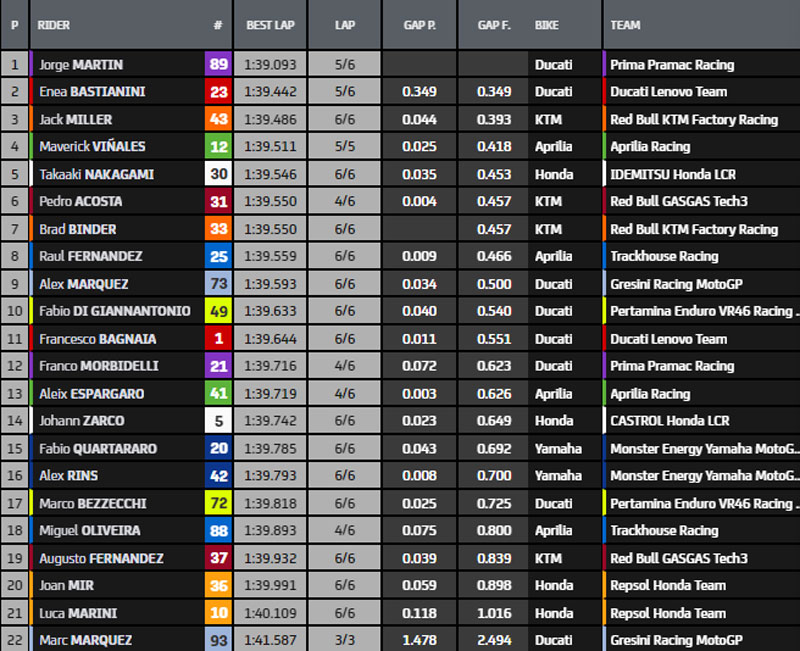
Task: Select Fabio QUARTARARO's rider name
Action: [x=98, y=449]
